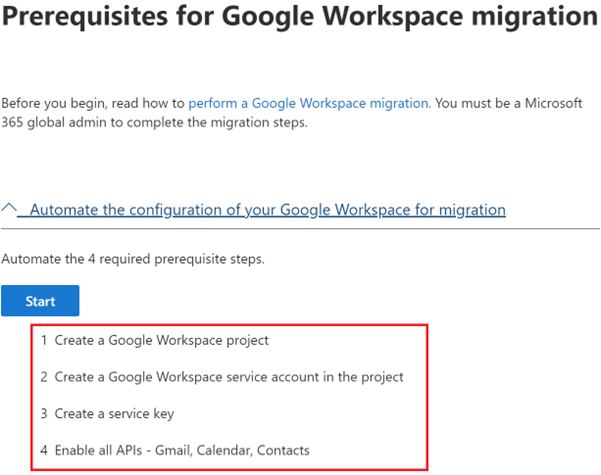
Task: Click the page title 'Prerequisites for Google Workspace migration'
Action: click(x=299, y=18)
